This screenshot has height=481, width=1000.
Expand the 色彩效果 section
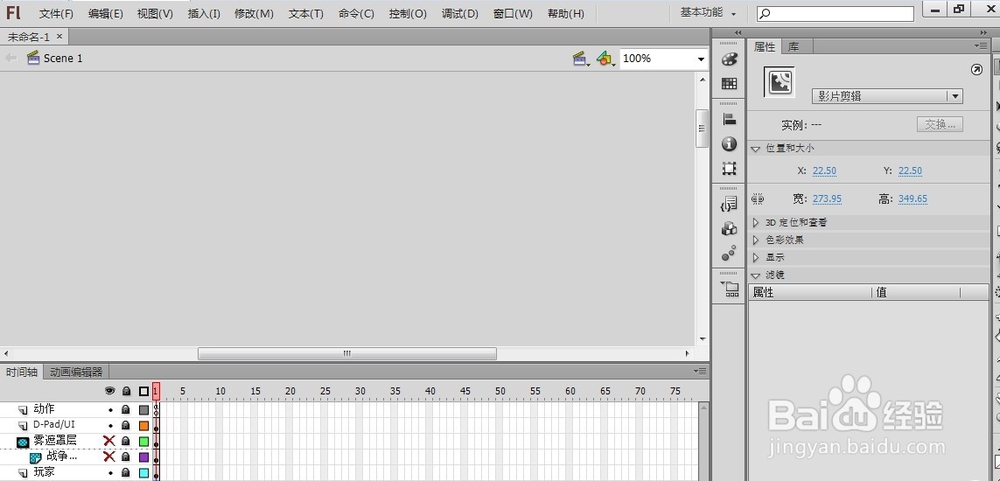[x=756, y=240]
